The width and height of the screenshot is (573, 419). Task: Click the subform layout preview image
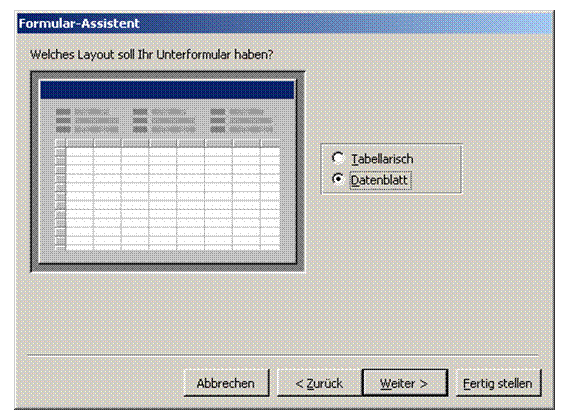(167, 172)
